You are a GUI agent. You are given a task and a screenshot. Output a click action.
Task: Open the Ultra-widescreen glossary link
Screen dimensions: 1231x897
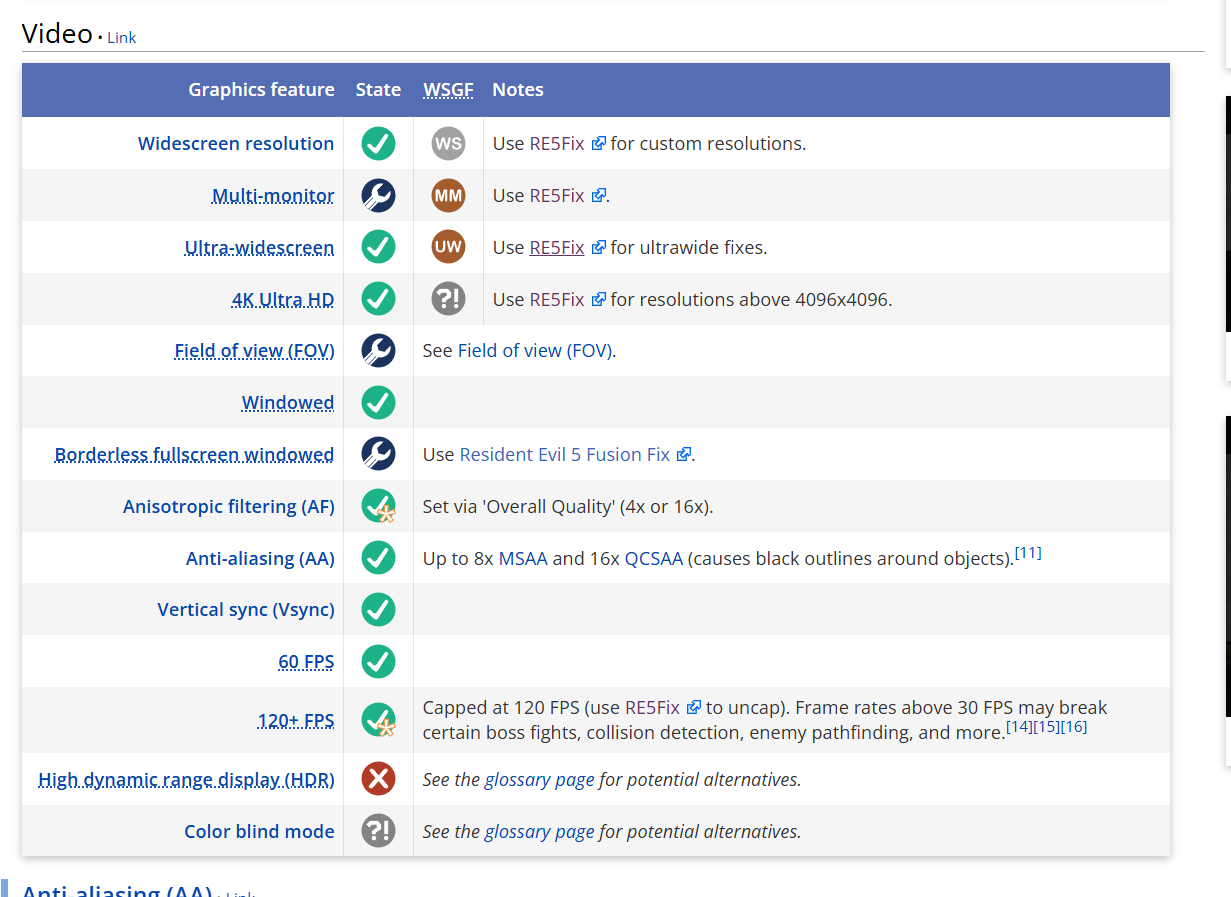[x=259, y=247]
